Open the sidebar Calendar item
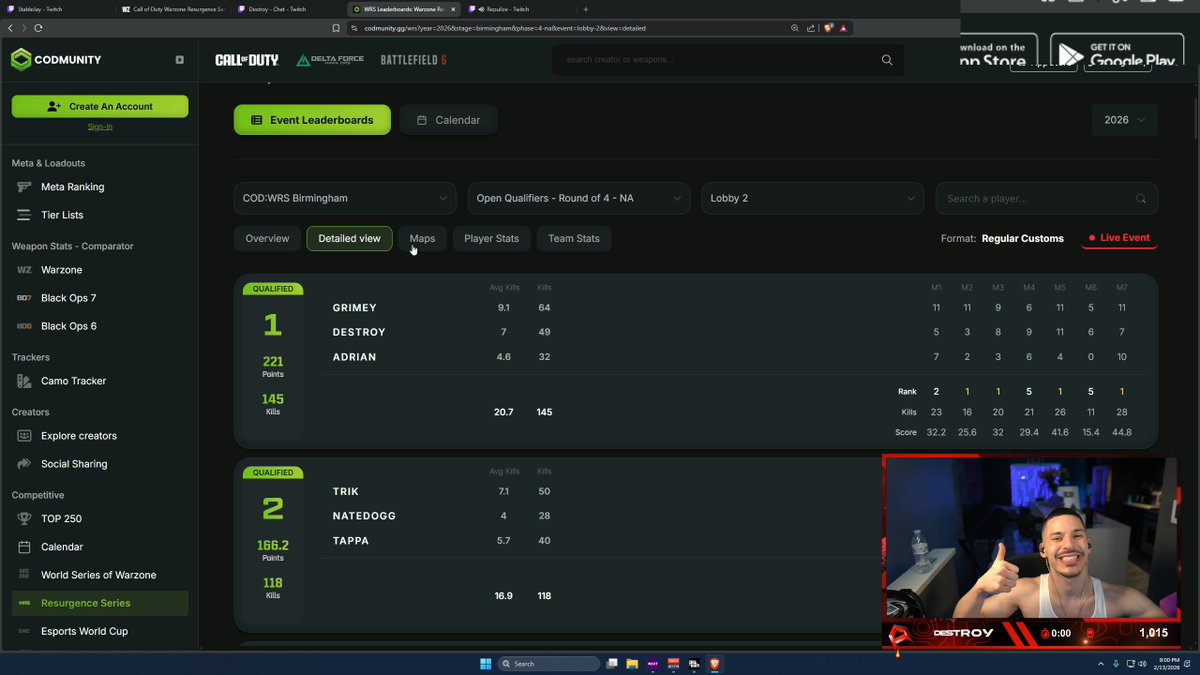 (62, 547)
